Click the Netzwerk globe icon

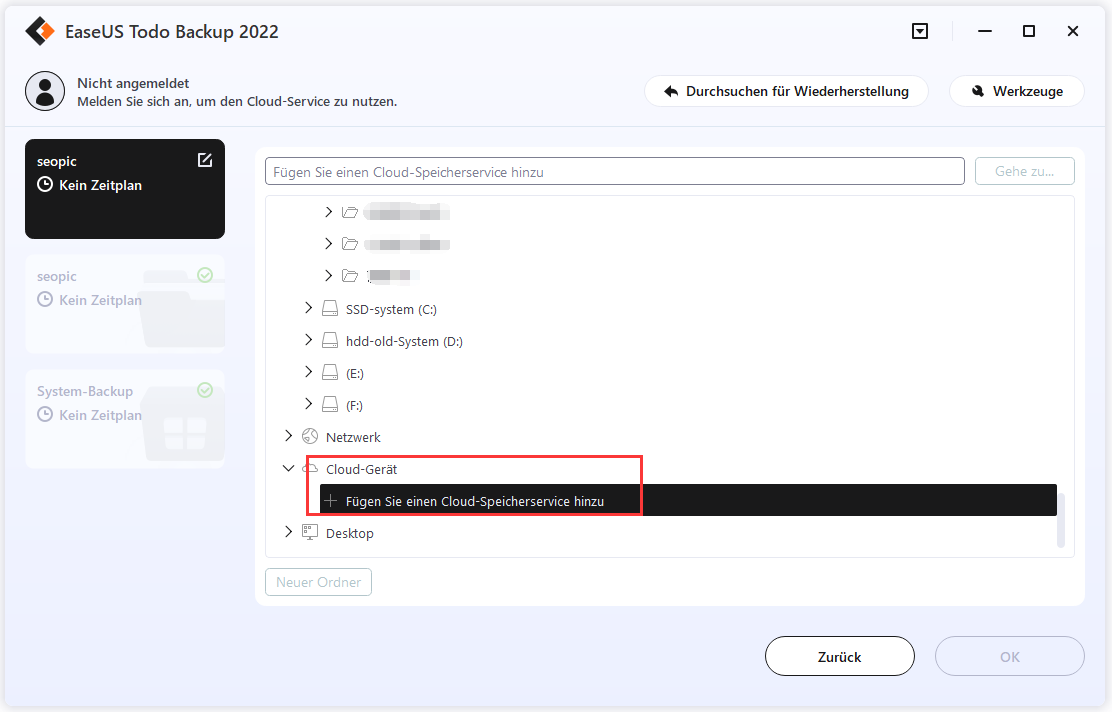tap(310, 437)
